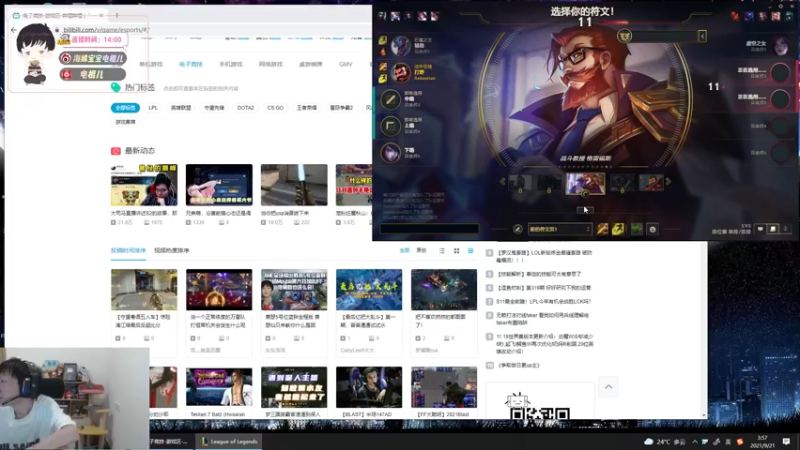Viewport: 800px width, 450px height.
Task: Open first 最新动态 video thumbnail
Action: tap(144, 185)
